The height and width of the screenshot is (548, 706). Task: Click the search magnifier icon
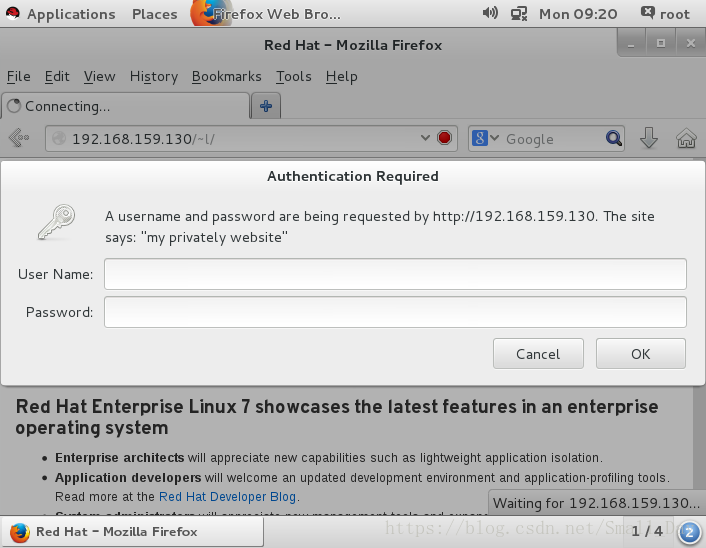[614, 138]
